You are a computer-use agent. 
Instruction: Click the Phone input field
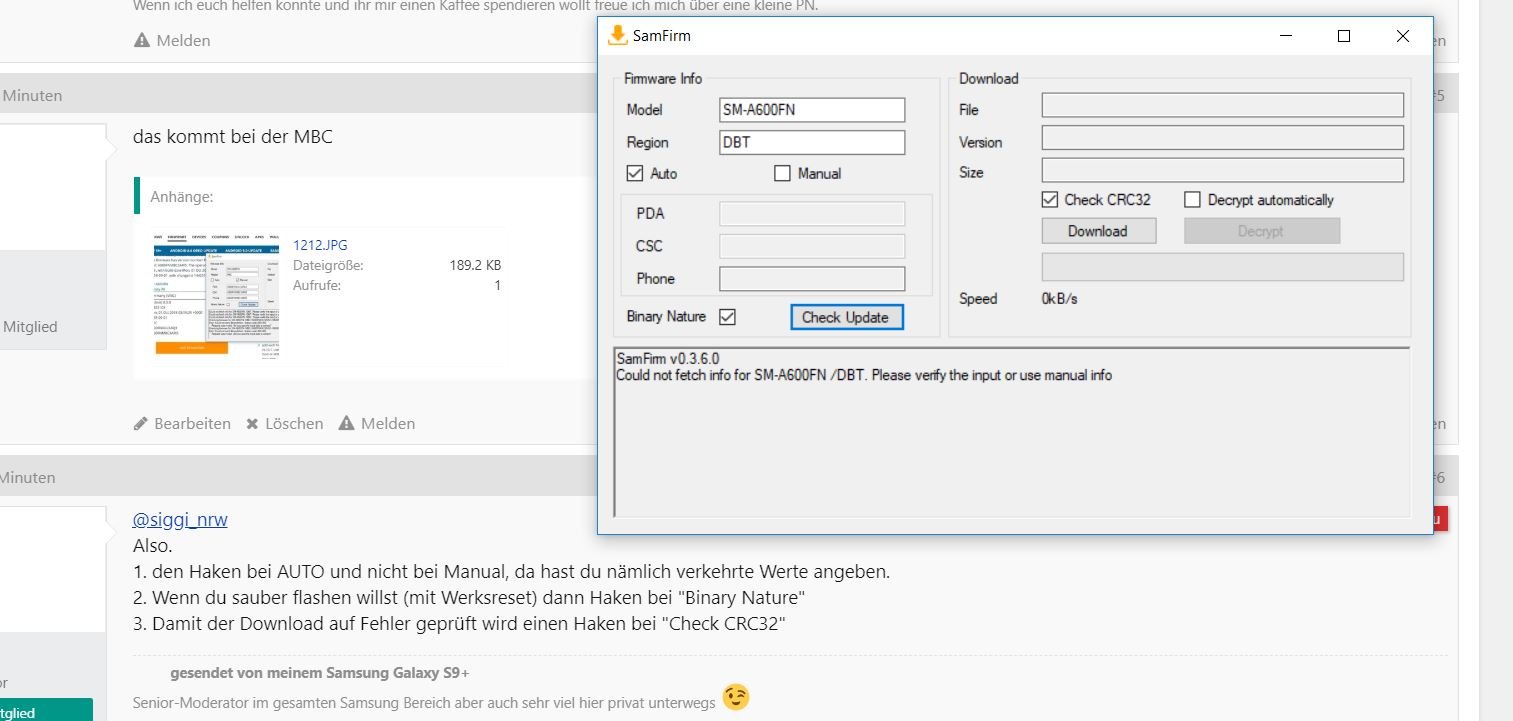[812, 279]
